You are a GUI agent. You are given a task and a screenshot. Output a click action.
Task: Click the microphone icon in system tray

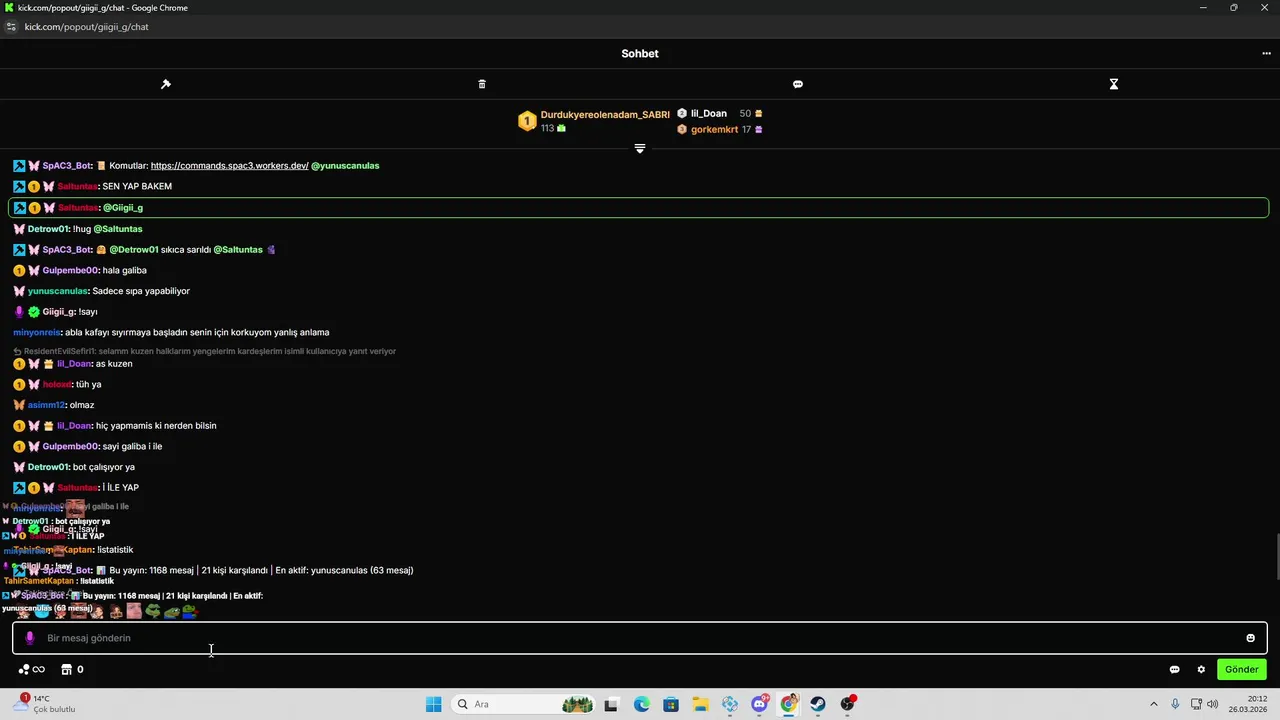click(1175, 704)
